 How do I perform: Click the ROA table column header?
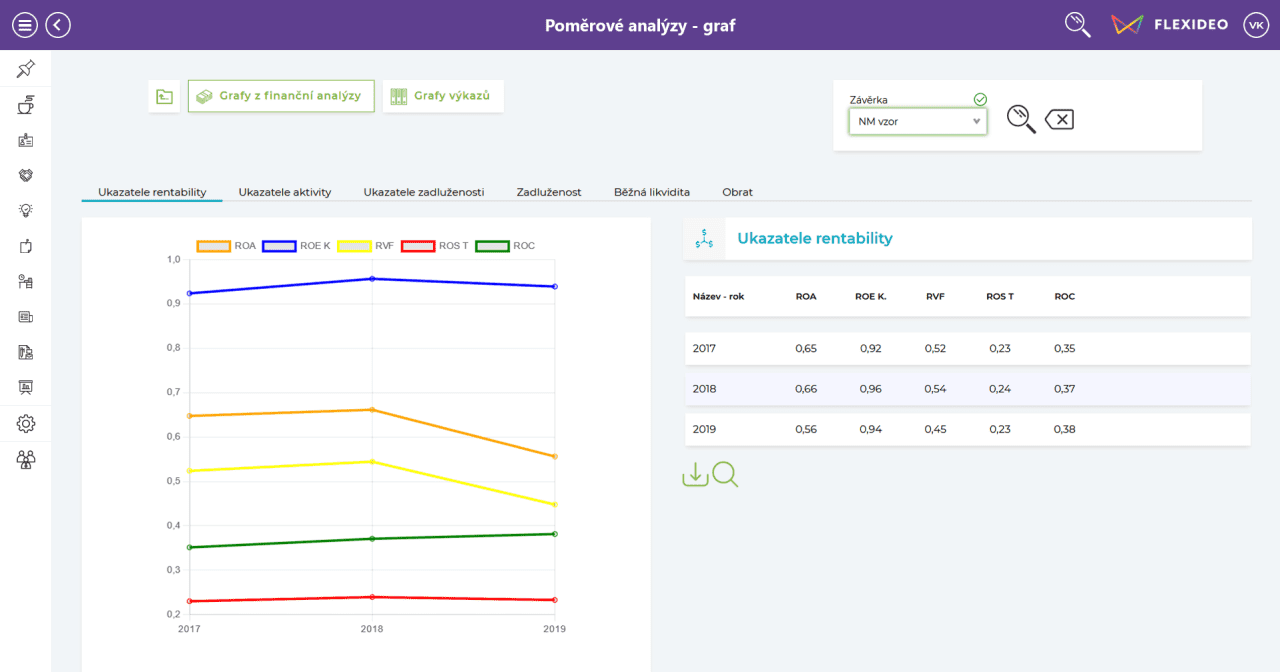click(806, 296)
